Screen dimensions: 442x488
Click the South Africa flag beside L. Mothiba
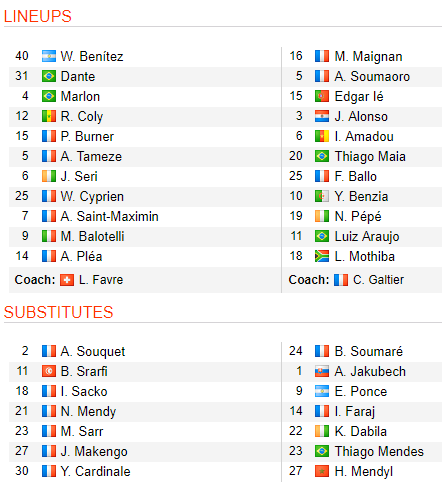322,256
